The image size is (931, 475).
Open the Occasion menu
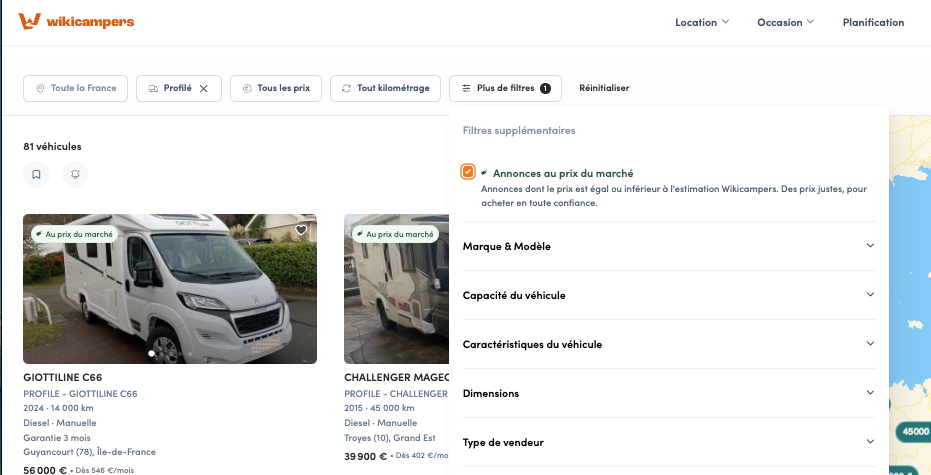click(786, 23)
